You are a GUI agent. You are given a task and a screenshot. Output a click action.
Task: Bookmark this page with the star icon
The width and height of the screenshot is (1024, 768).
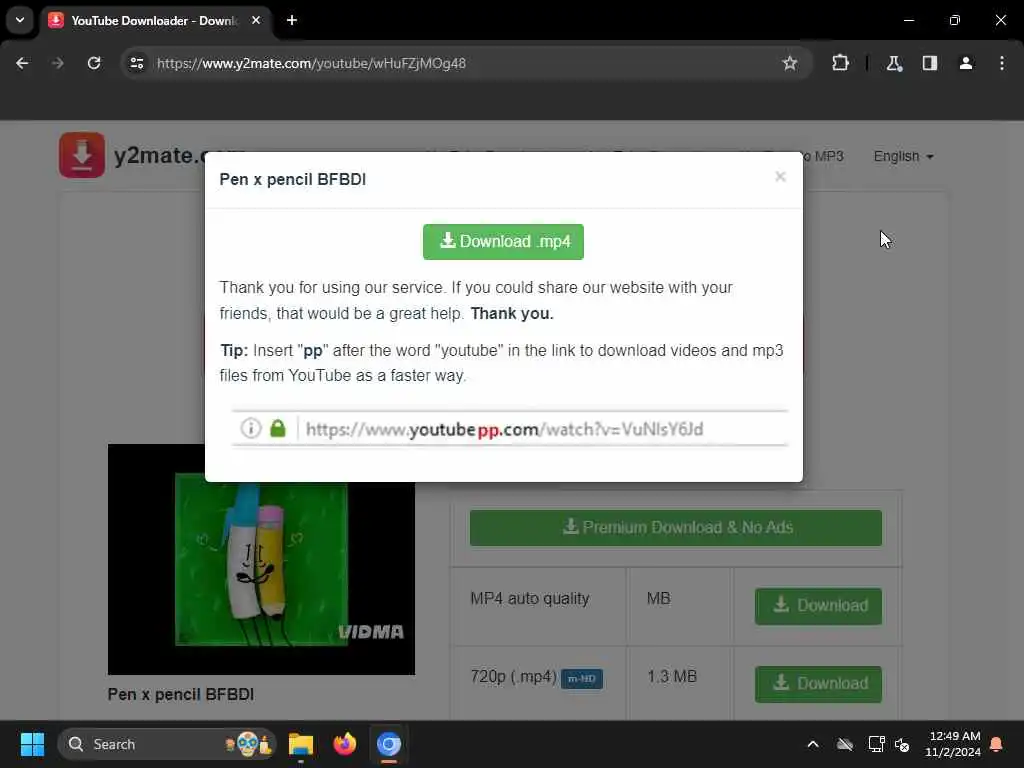(790, 63)
